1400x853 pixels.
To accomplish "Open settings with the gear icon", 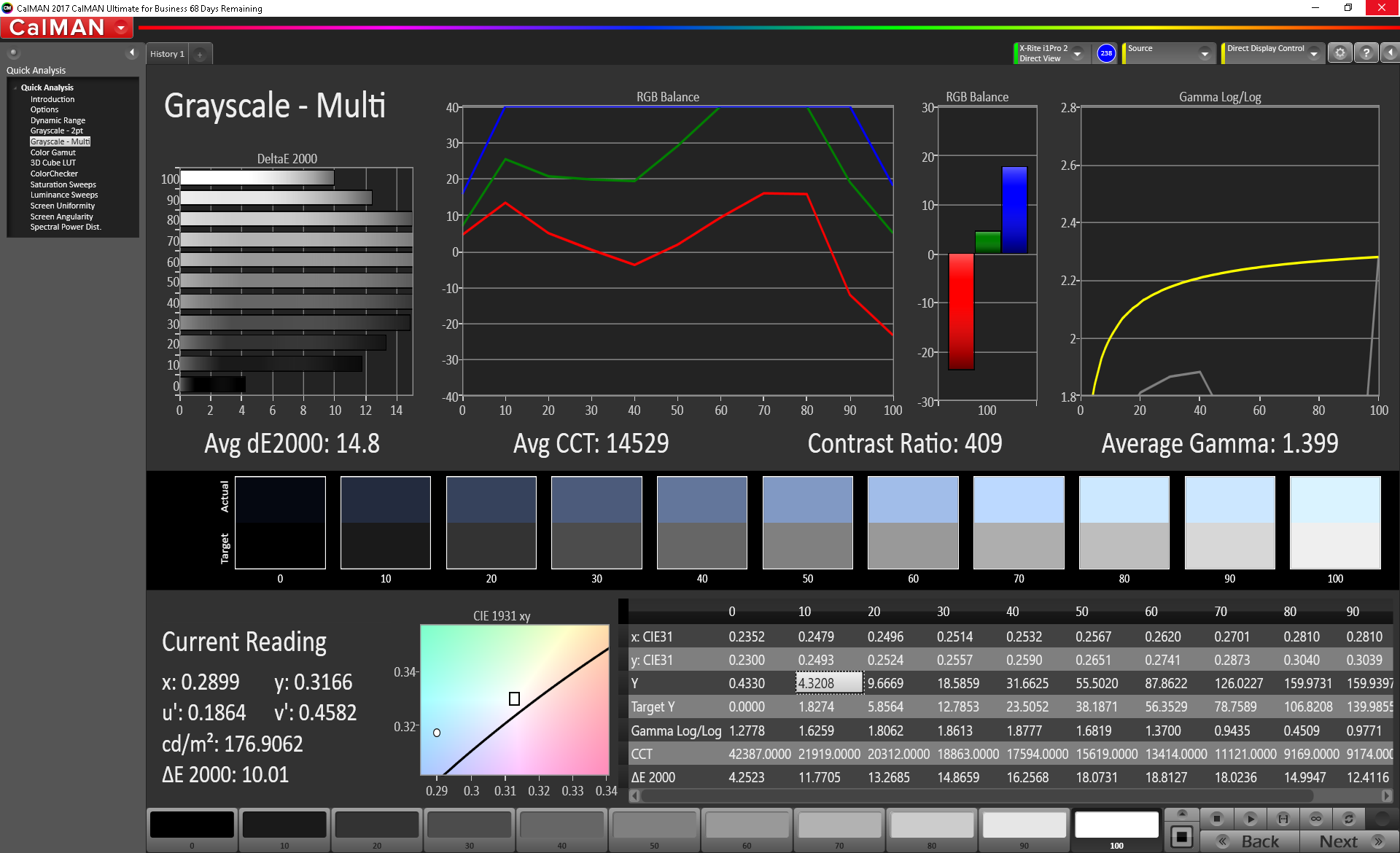I will point(1339,53).
